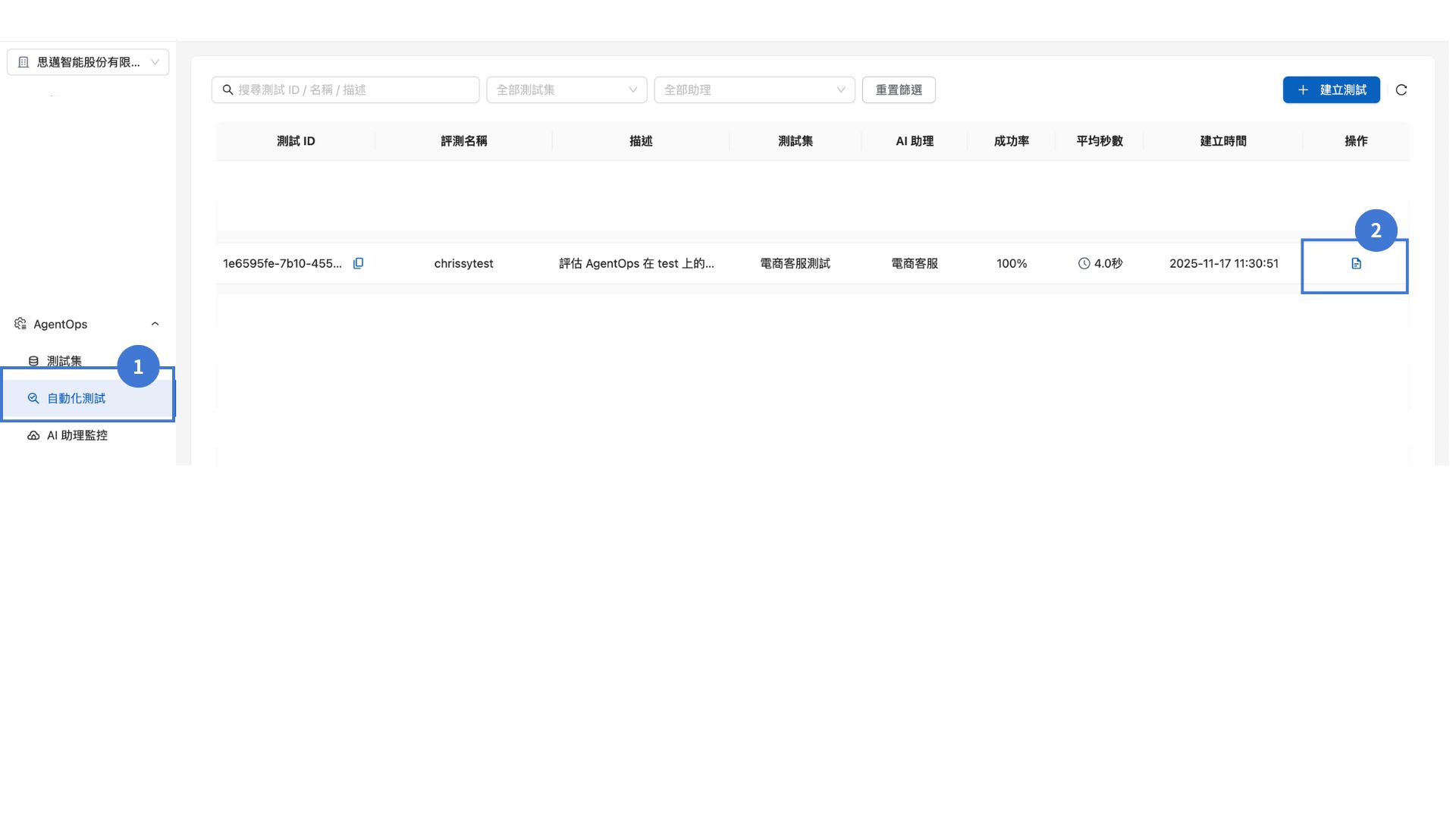Click the search magnifier icon
This screenshot has width=1456, height=819.
coord(227,90)
